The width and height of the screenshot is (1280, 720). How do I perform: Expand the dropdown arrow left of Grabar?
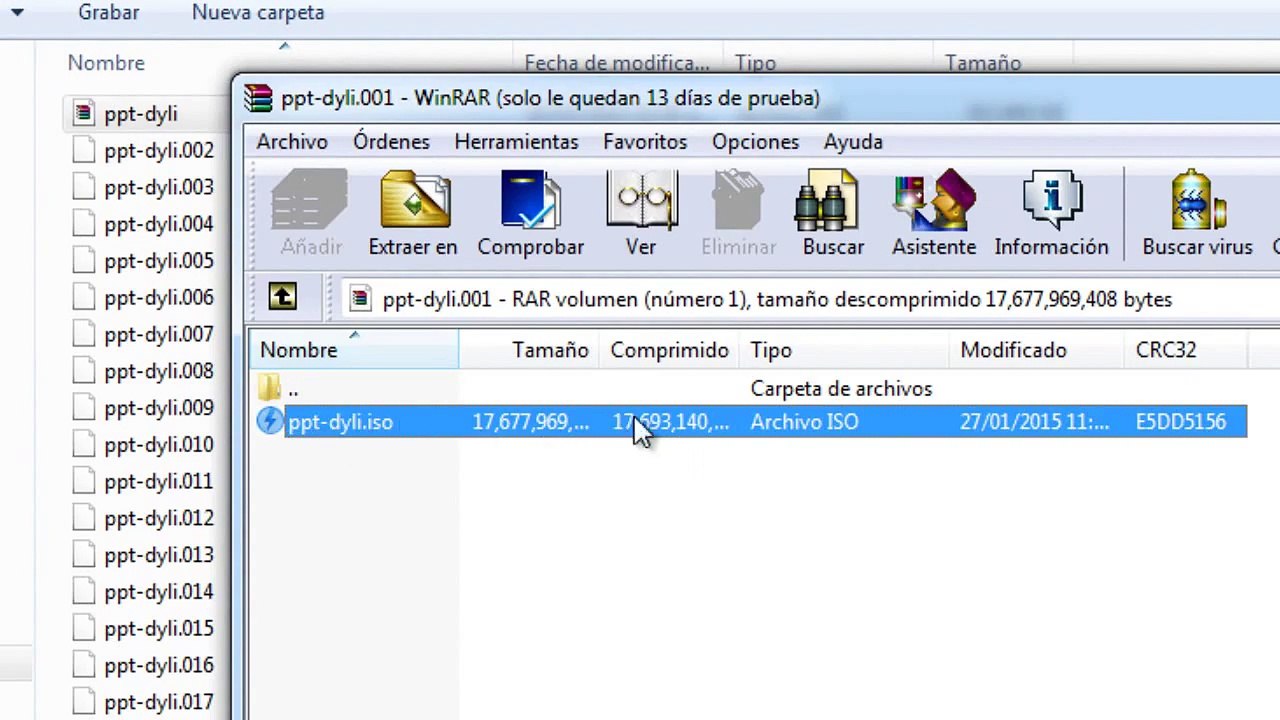pos(17,13)
